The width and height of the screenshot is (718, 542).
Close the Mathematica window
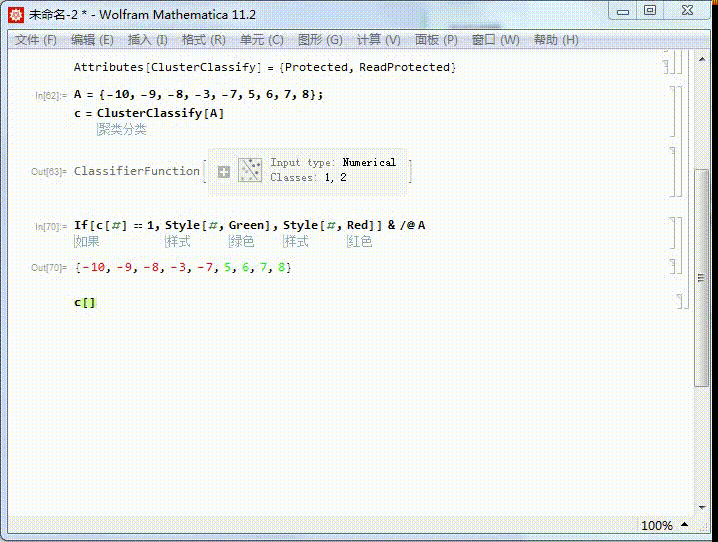(x=687, y=11)
